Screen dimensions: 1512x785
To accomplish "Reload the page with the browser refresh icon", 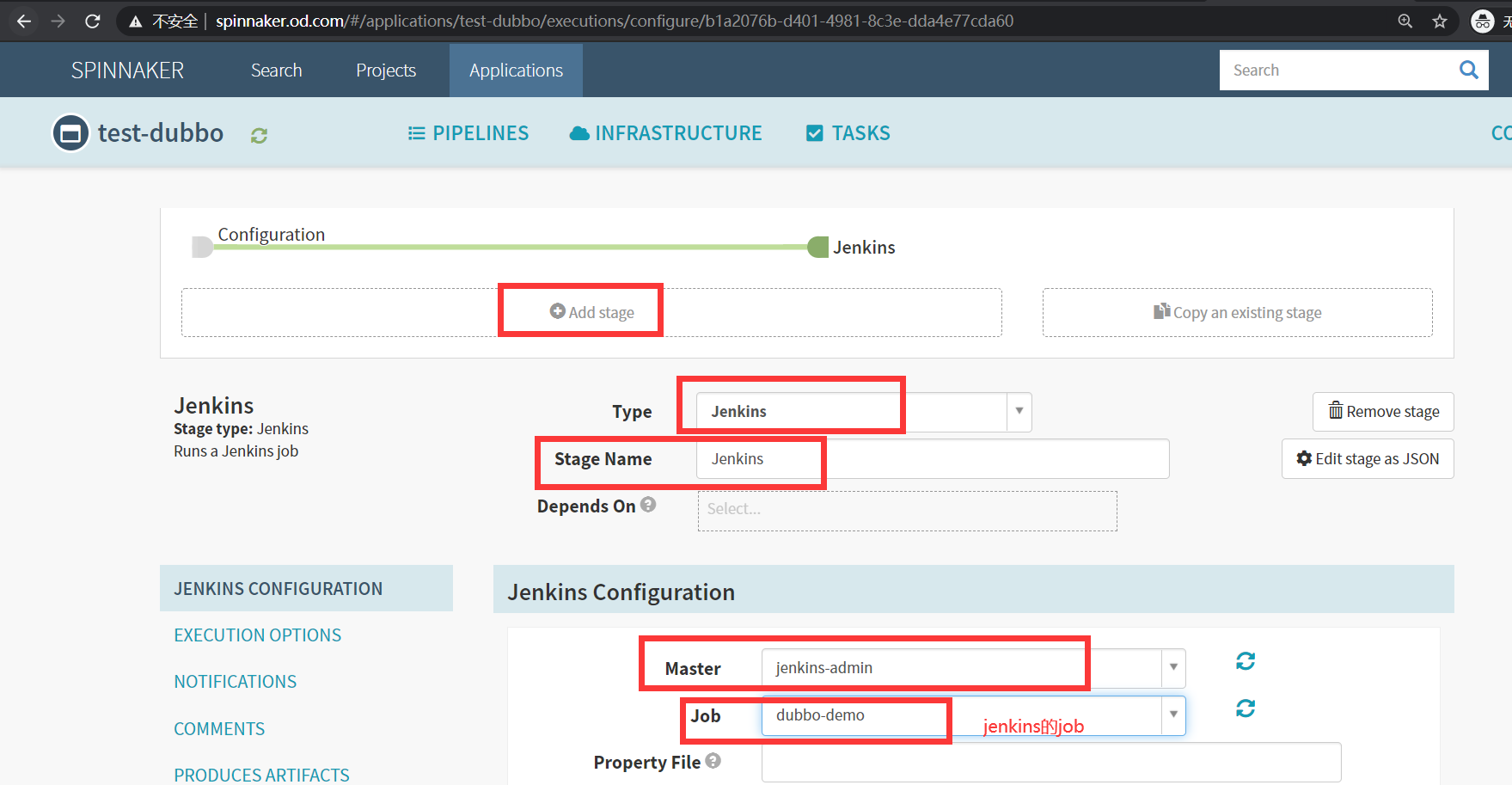I will (x=93, y=21).
